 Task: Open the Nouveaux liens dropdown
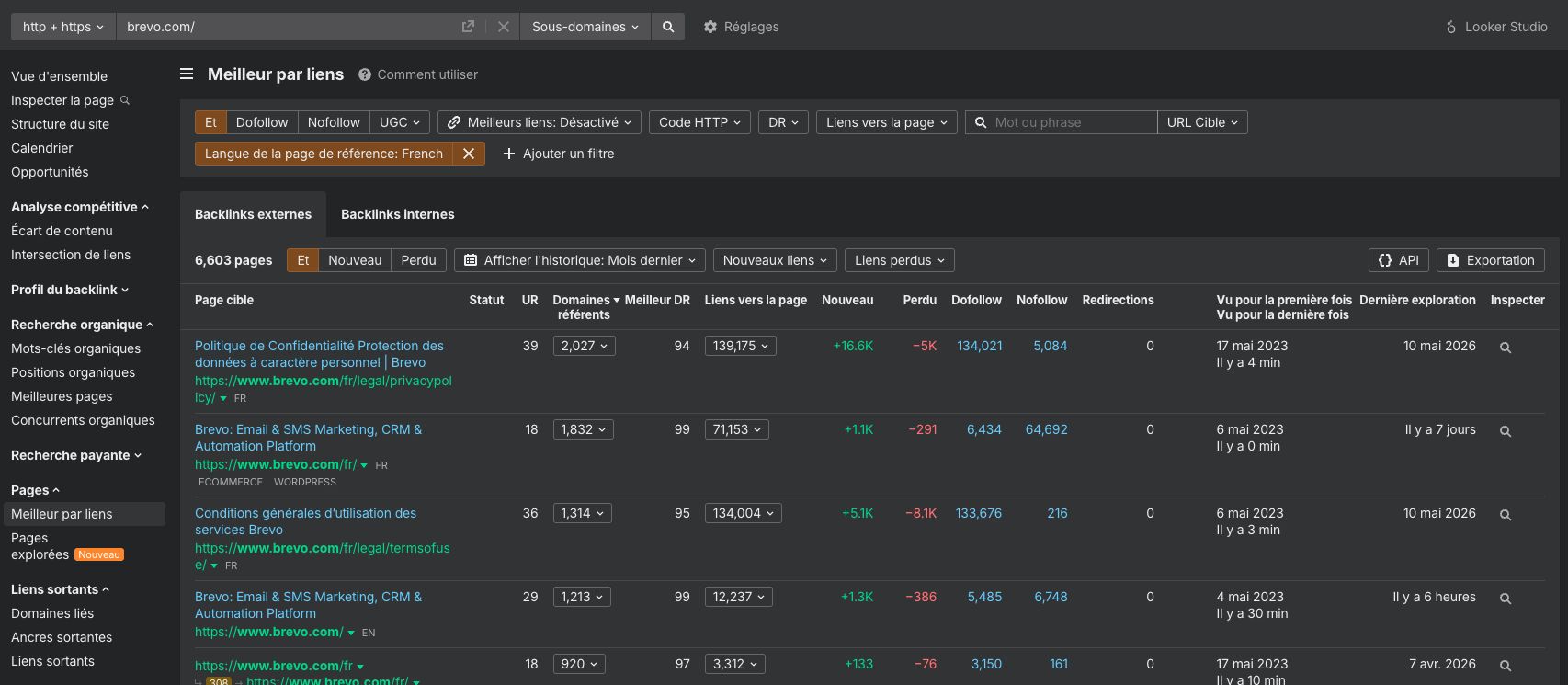775,260
